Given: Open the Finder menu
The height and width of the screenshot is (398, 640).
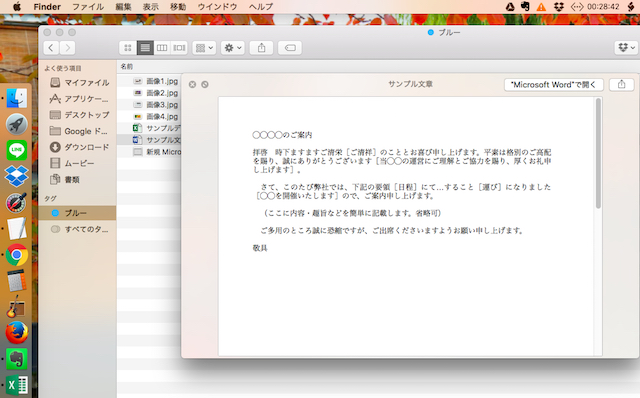Looking at the screenshot, I should click(x=47, y=7).
